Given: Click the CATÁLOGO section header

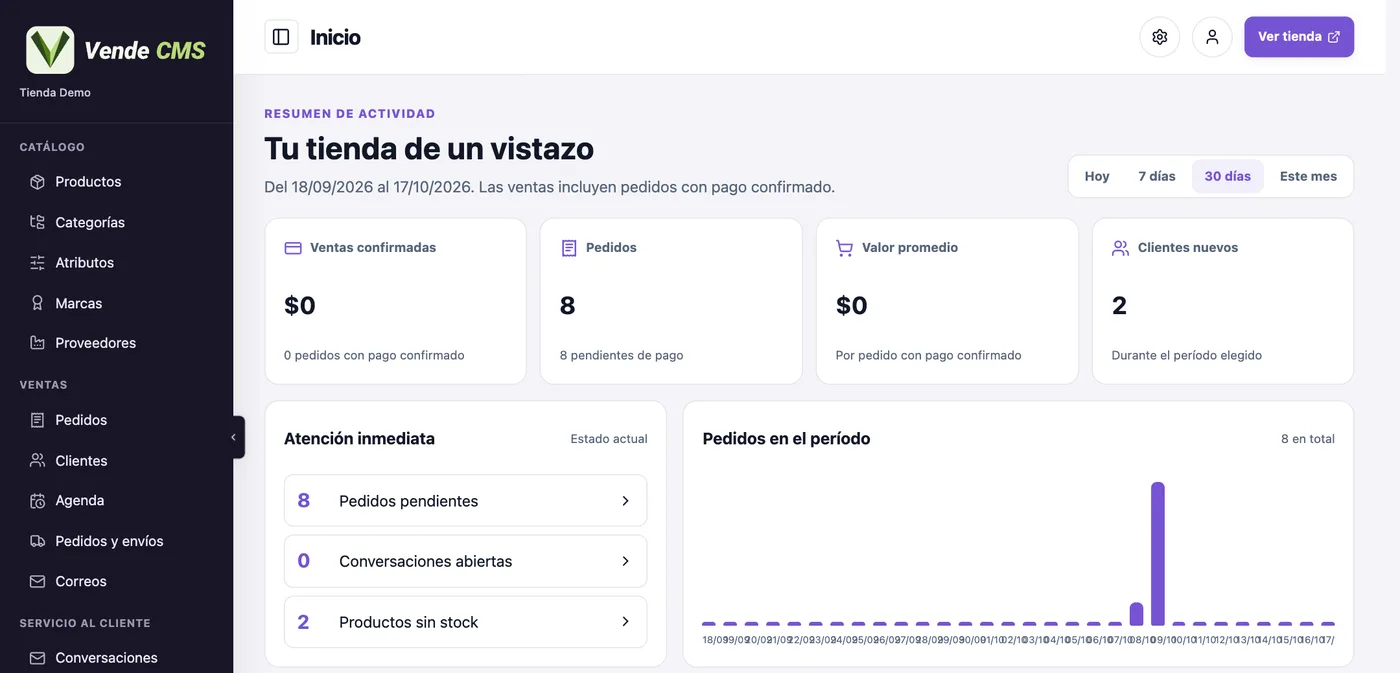Looking at the screenshot, I should (52, 147).
